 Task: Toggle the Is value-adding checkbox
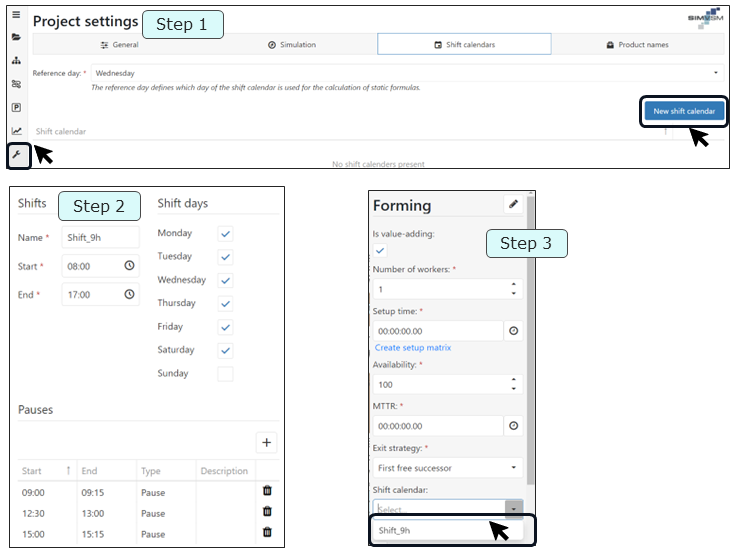(380, 250)
